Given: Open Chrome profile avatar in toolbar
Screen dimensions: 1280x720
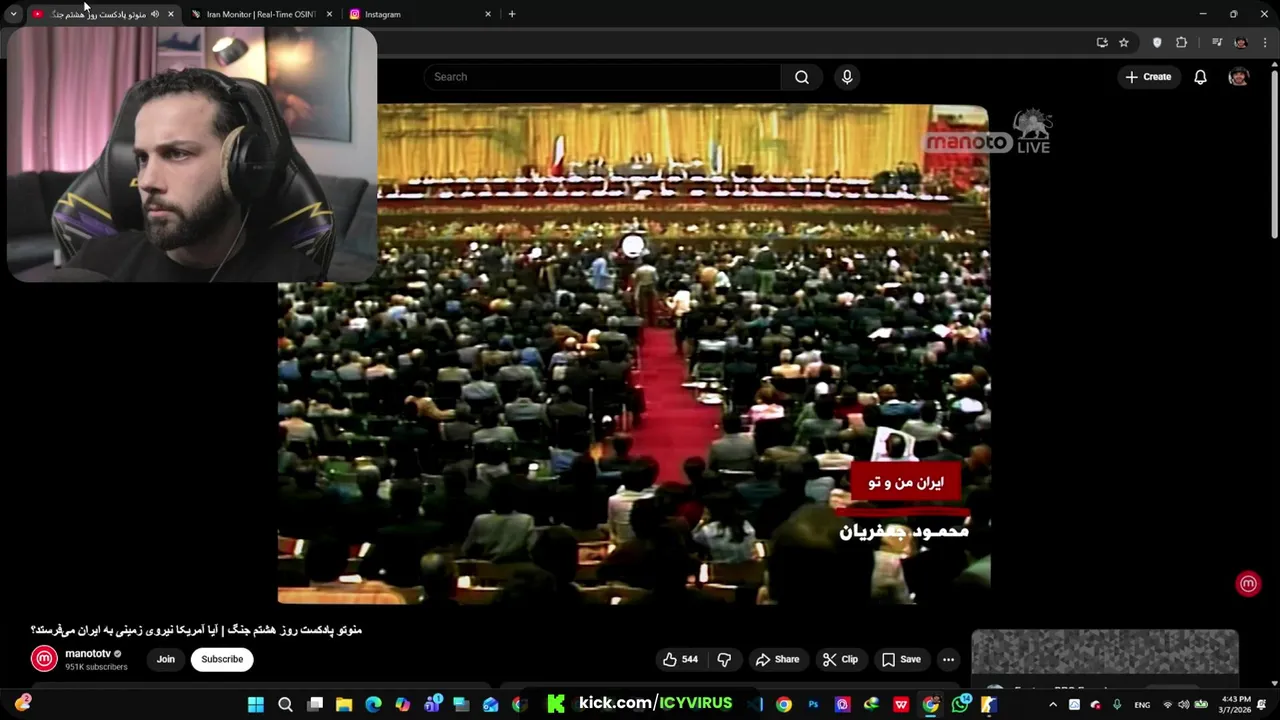Looking at the screenshot, I should coord(1241,42).
